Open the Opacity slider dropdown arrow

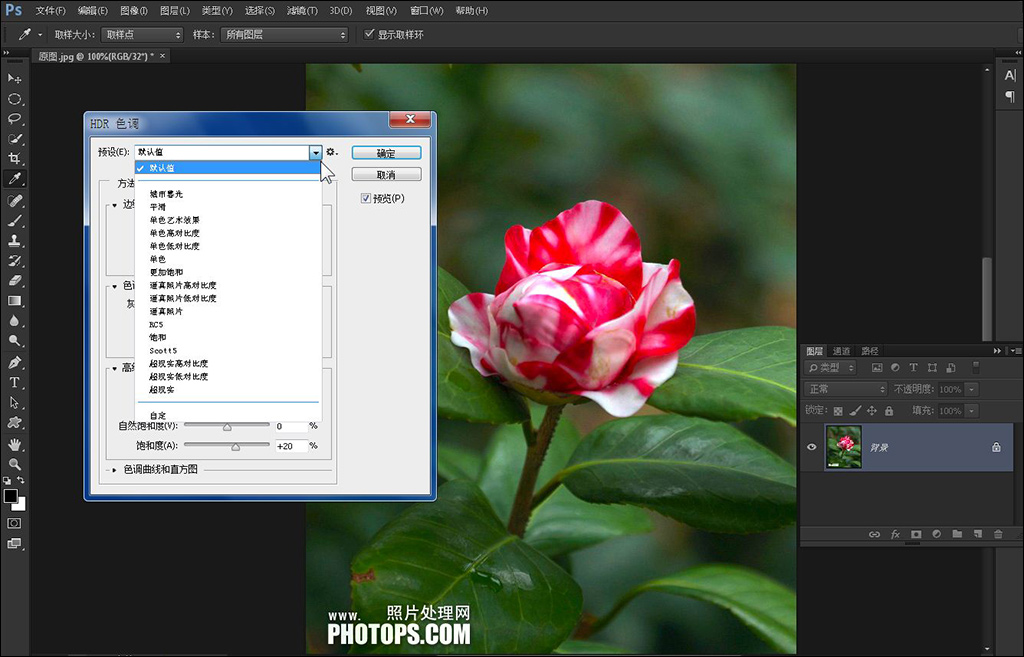tap(972, 389)
